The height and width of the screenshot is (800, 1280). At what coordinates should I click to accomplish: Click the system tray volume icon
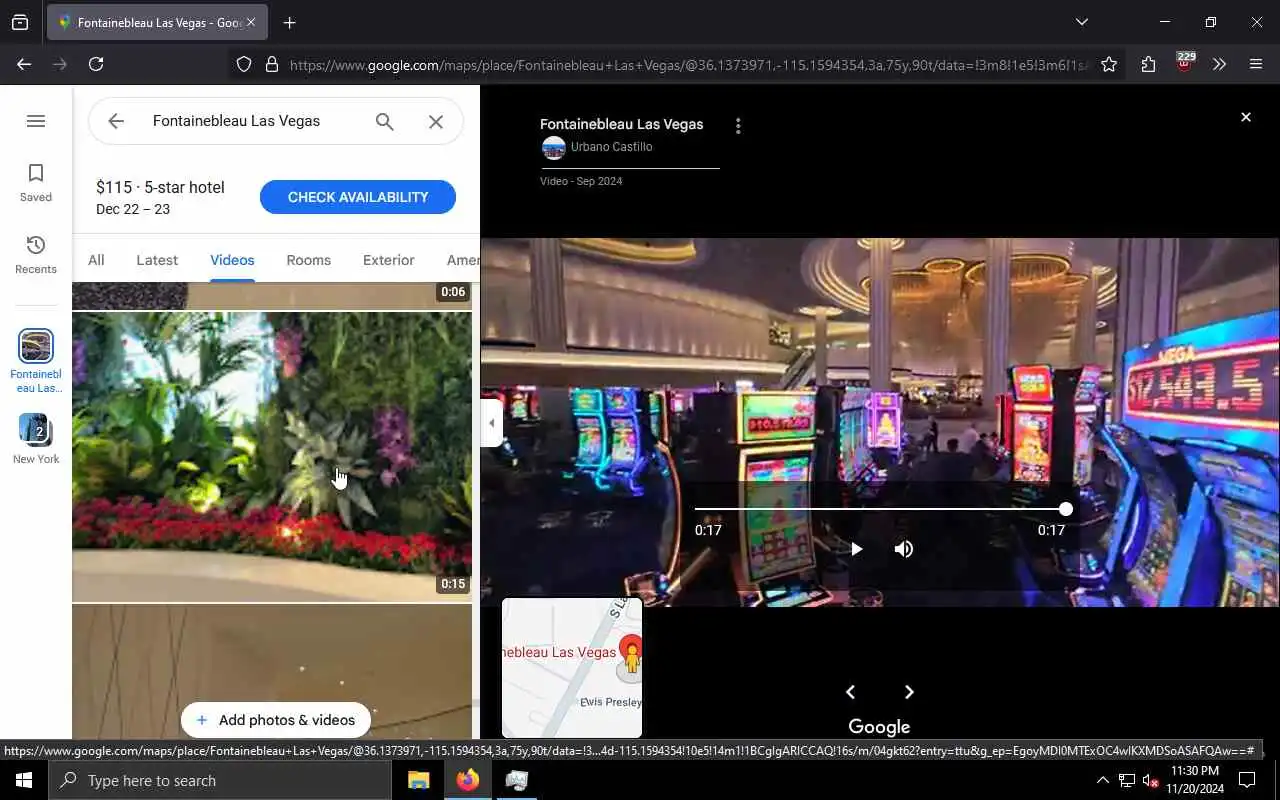coord(1149,781)
